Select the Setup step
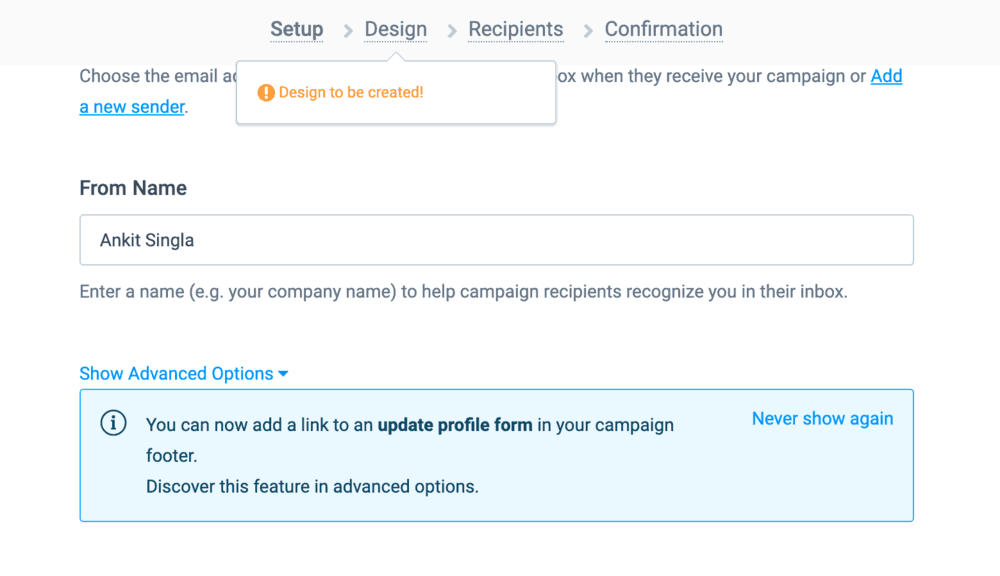Image resolution: width=1000 pixels, height=576 pixels. [296, 29]
